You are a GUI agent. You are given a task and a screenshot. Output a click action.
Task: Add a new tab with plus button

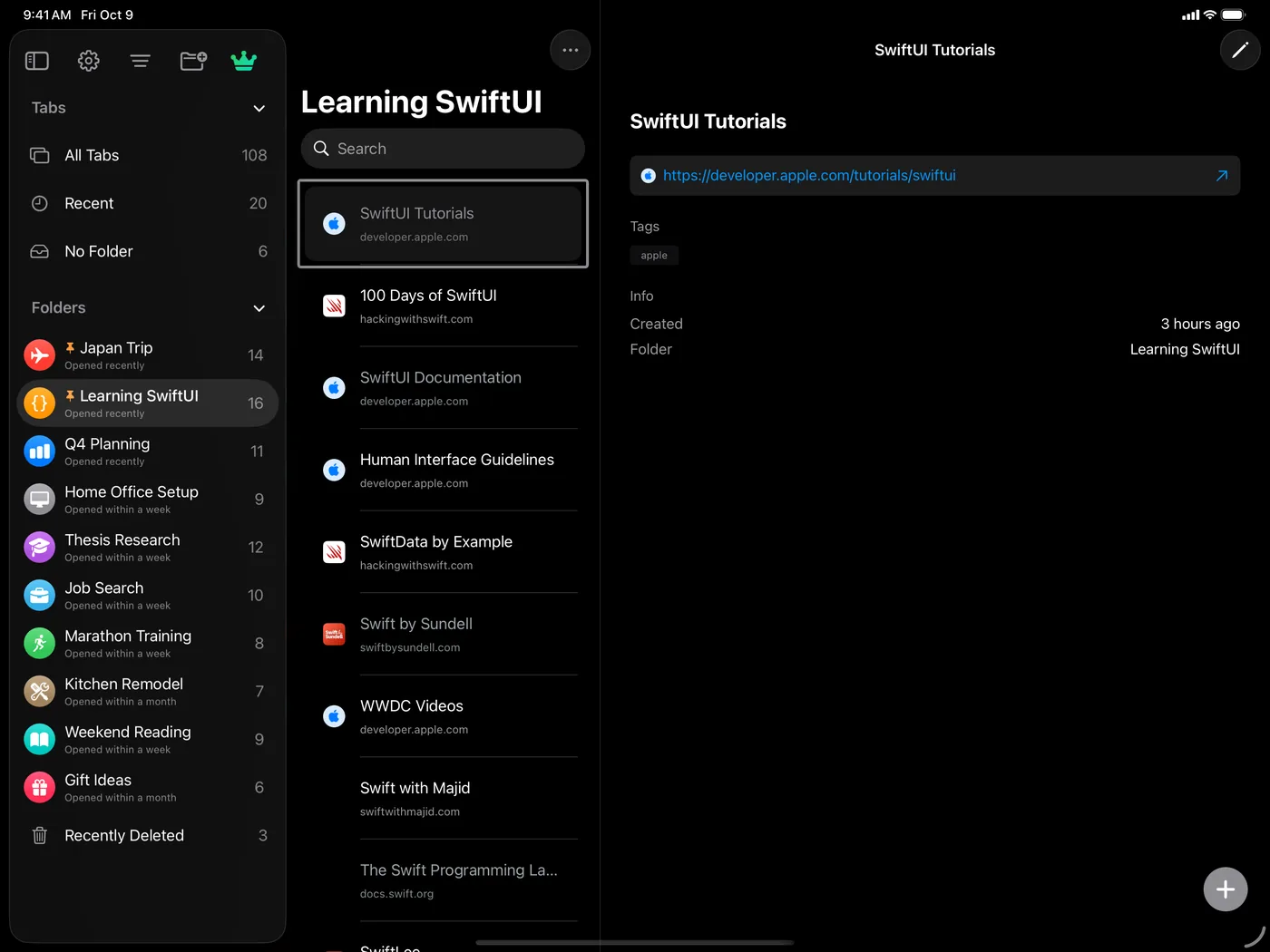point(1226,889)
